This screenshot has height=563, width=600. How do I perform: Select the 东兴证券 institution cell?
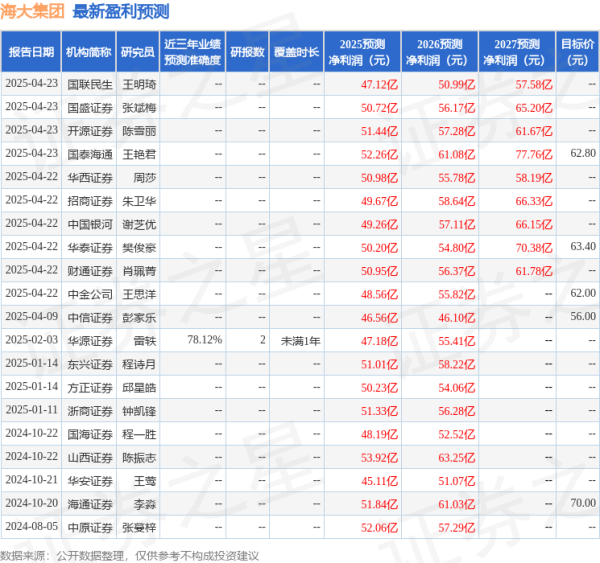[x=90, y=364]
